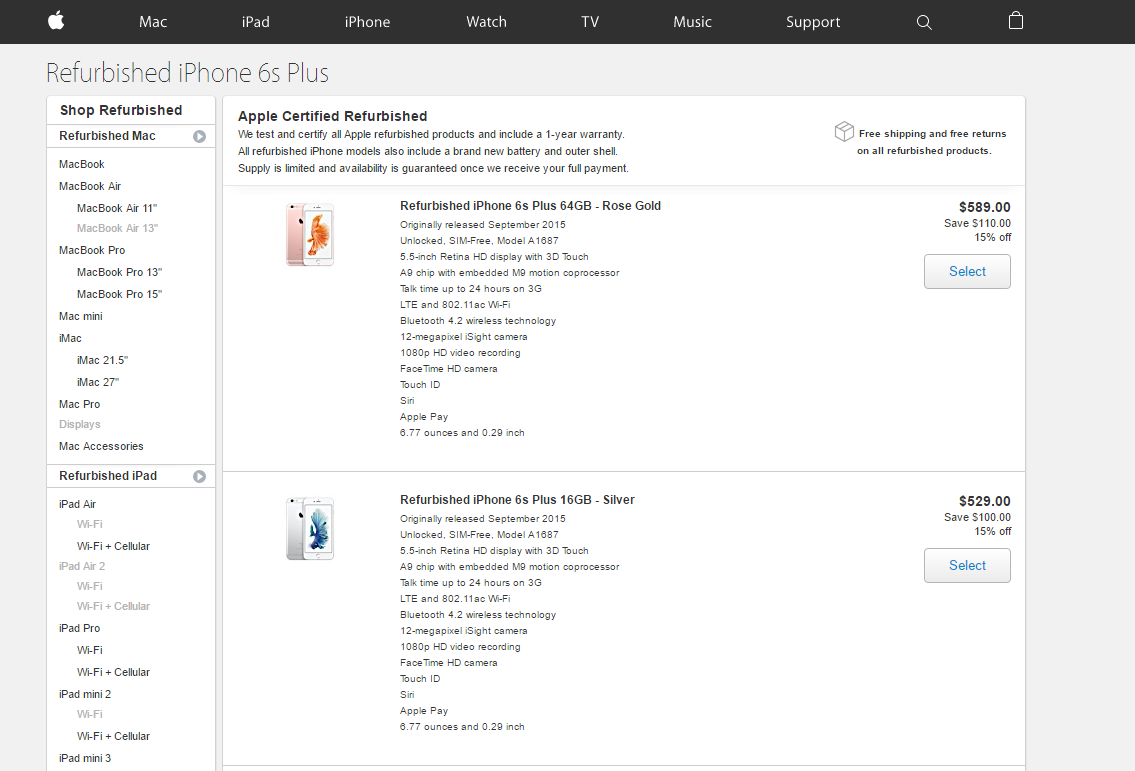
Task: Click the free shipping box icon
Action: pos(844,132)
